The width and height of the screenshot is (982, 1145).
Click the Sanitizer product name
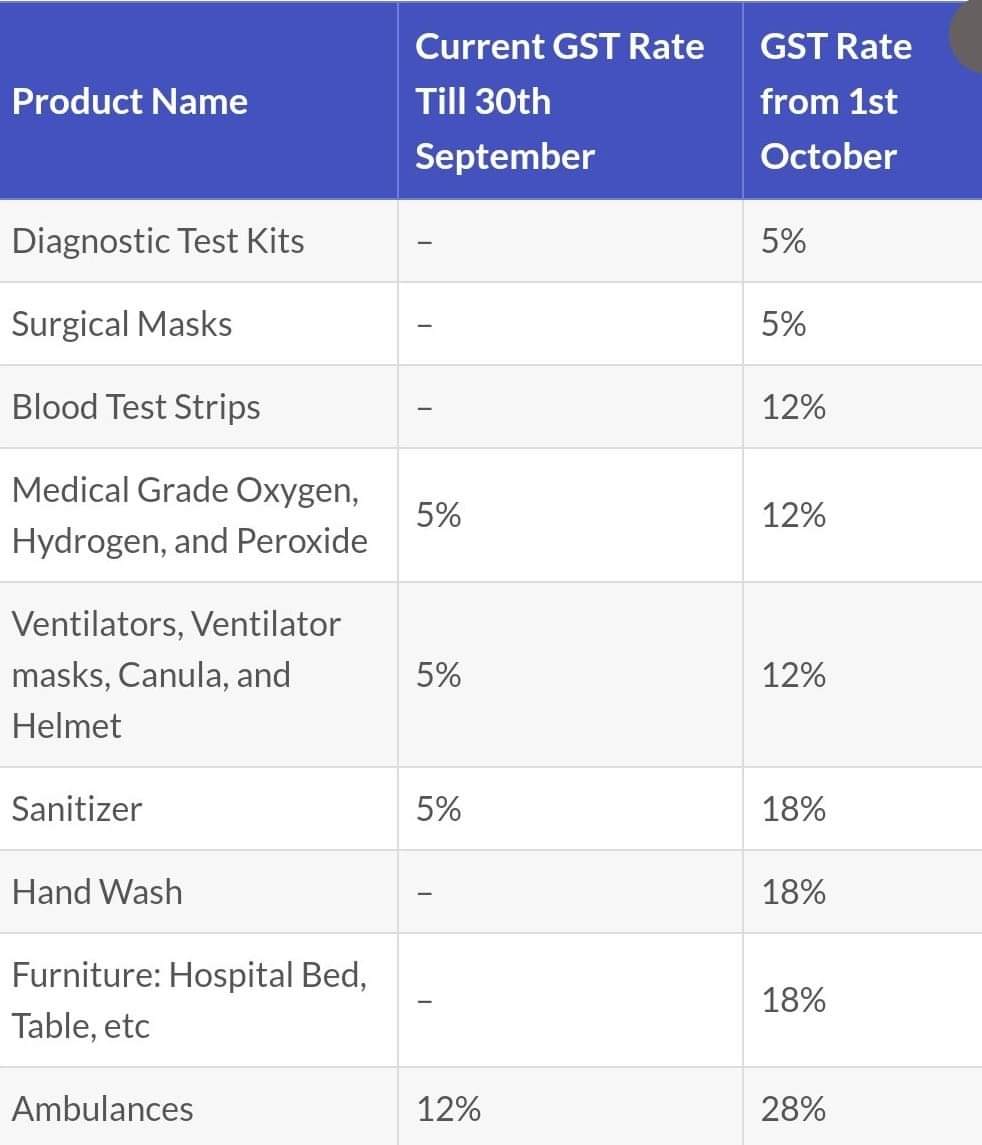pos(77,808)
